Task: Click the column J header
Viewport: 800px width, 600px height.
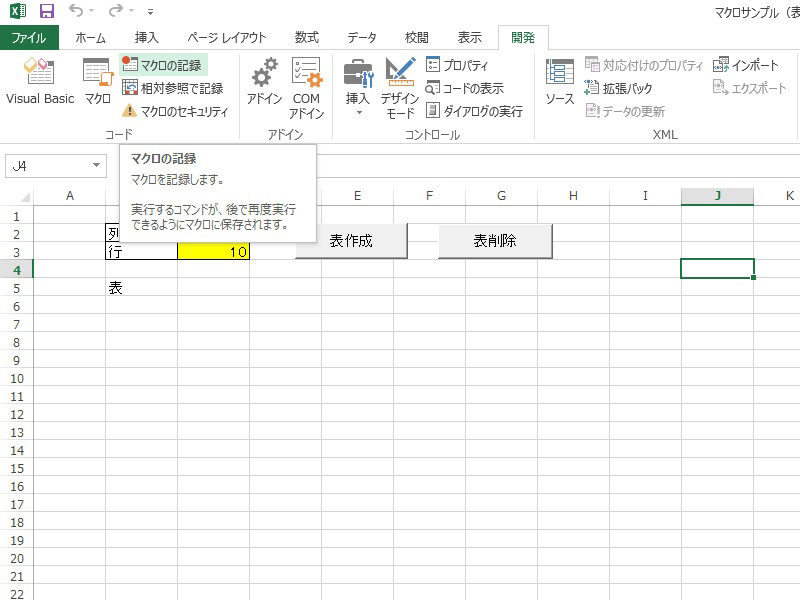Action: click(x=717, y=195)
